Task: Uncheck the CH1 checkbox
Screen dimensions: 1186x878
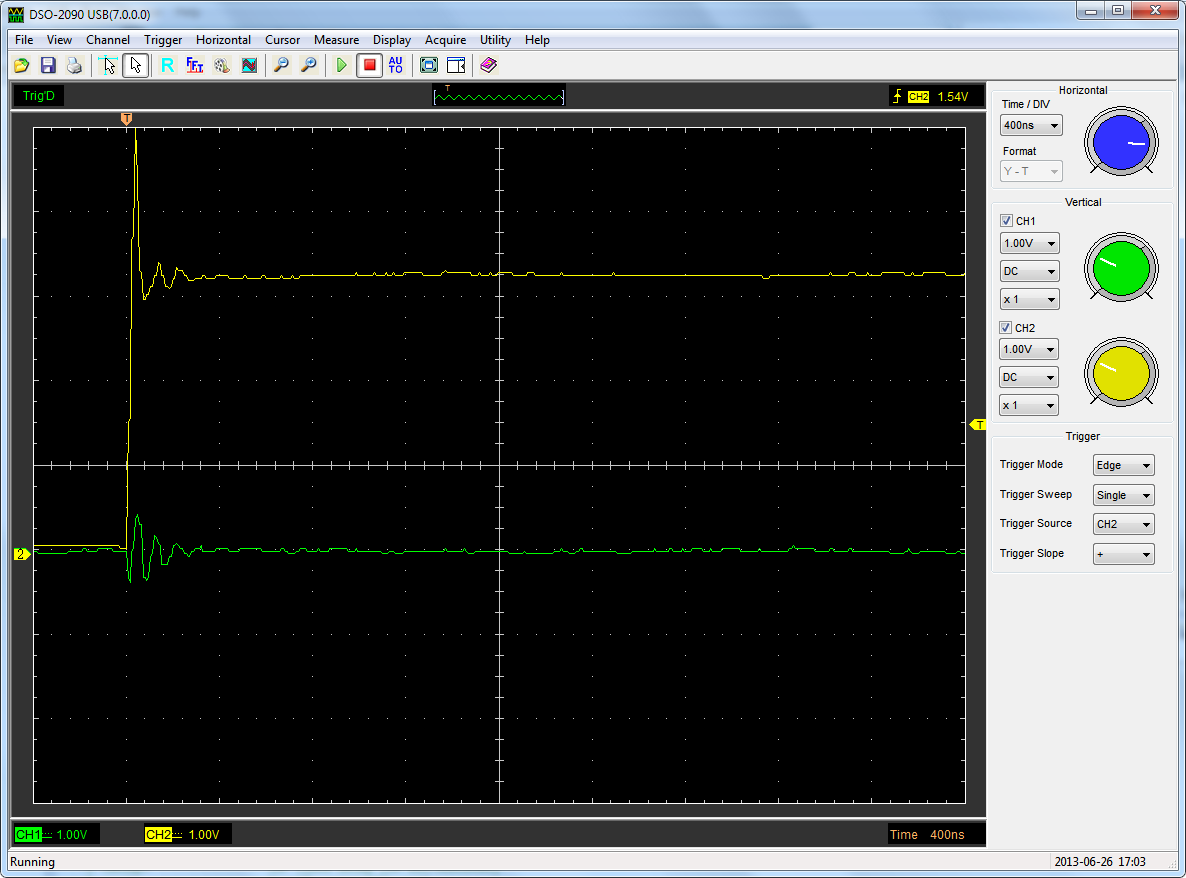Action: pyautogui.click(x=1006, y=221)
